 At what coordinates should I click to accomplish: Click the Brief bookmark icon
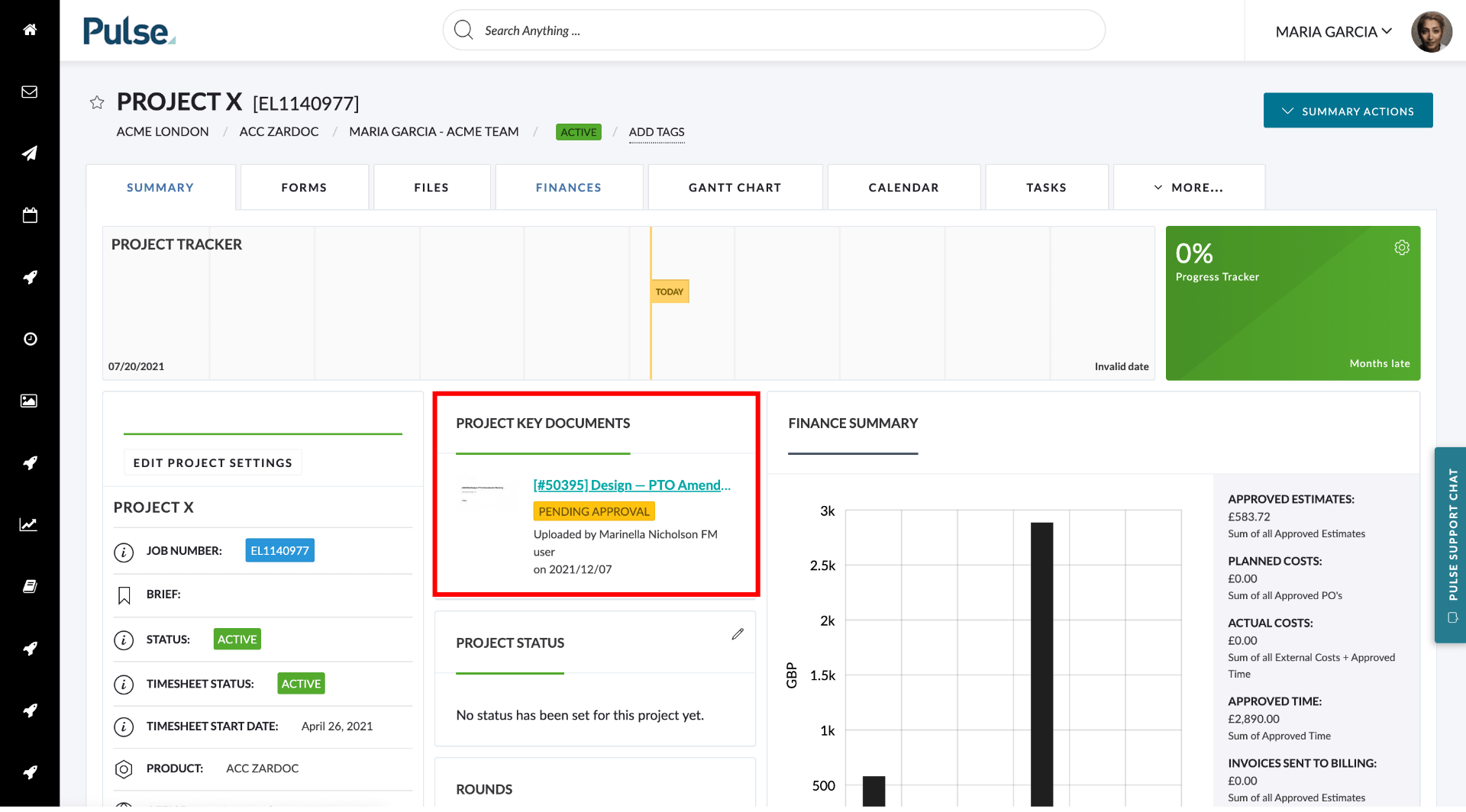pos(124,595)
